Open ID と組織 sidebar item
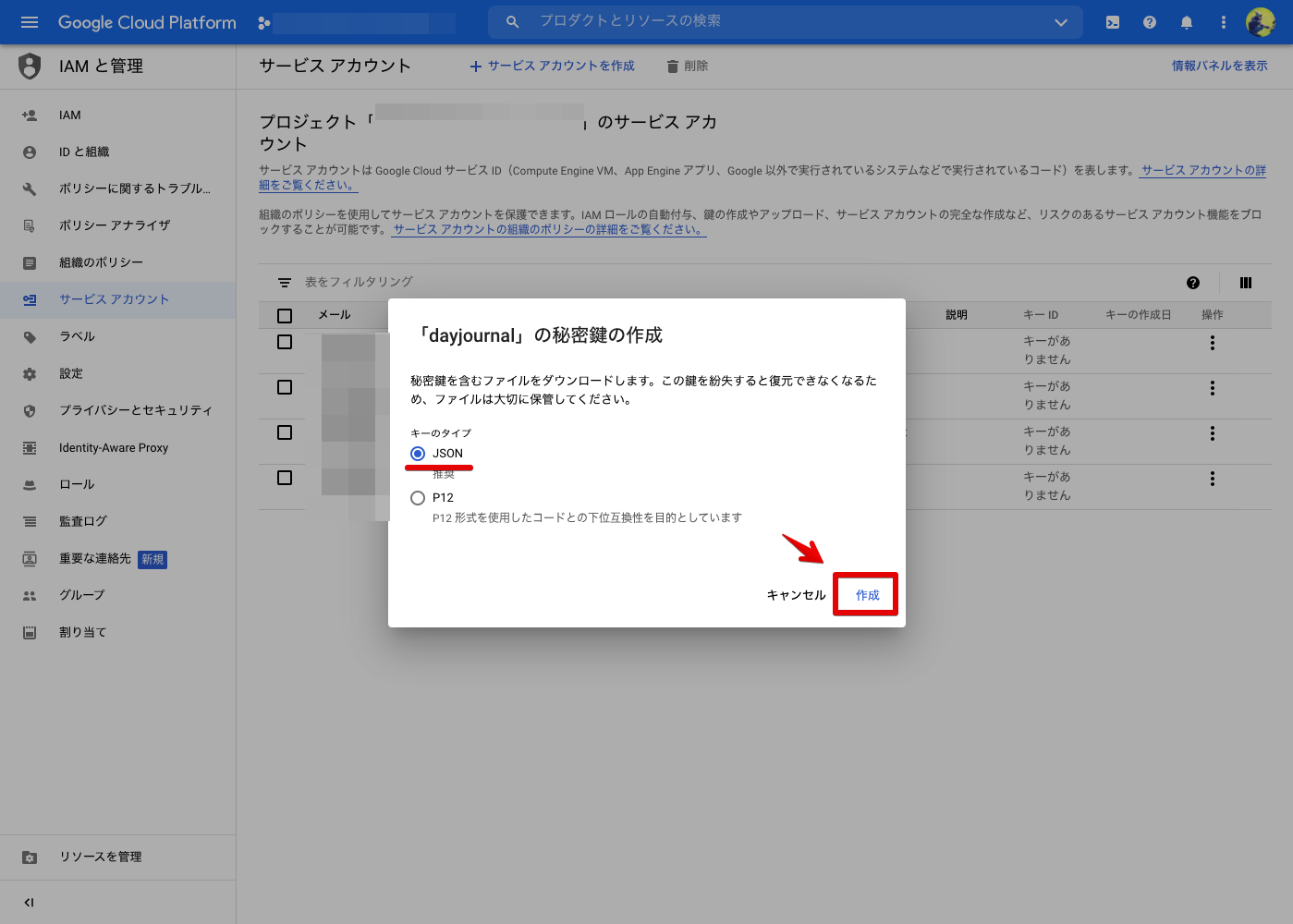 point(84,152)
